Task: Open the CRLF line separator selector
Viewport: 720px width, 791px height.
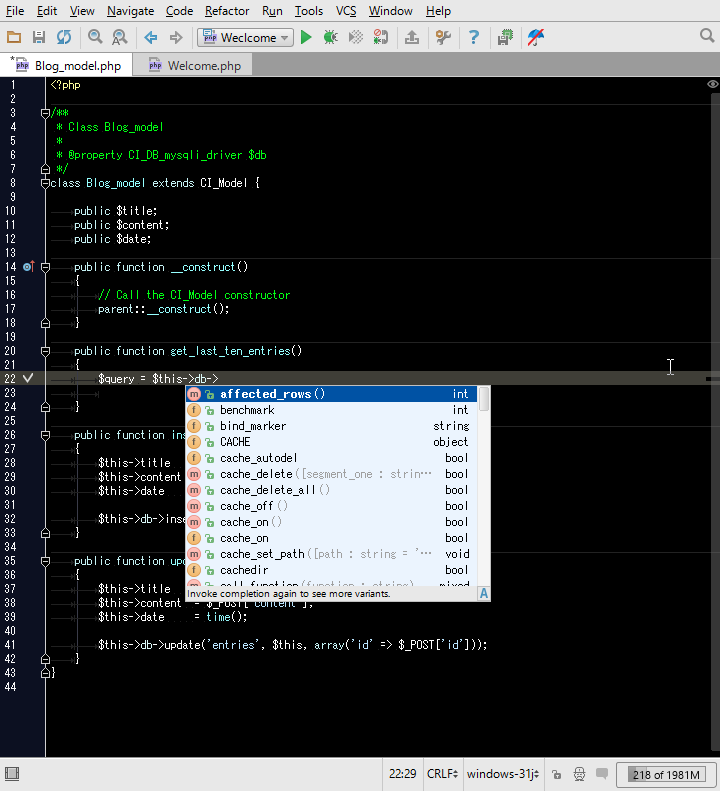Action: click(x=442, y=774)
